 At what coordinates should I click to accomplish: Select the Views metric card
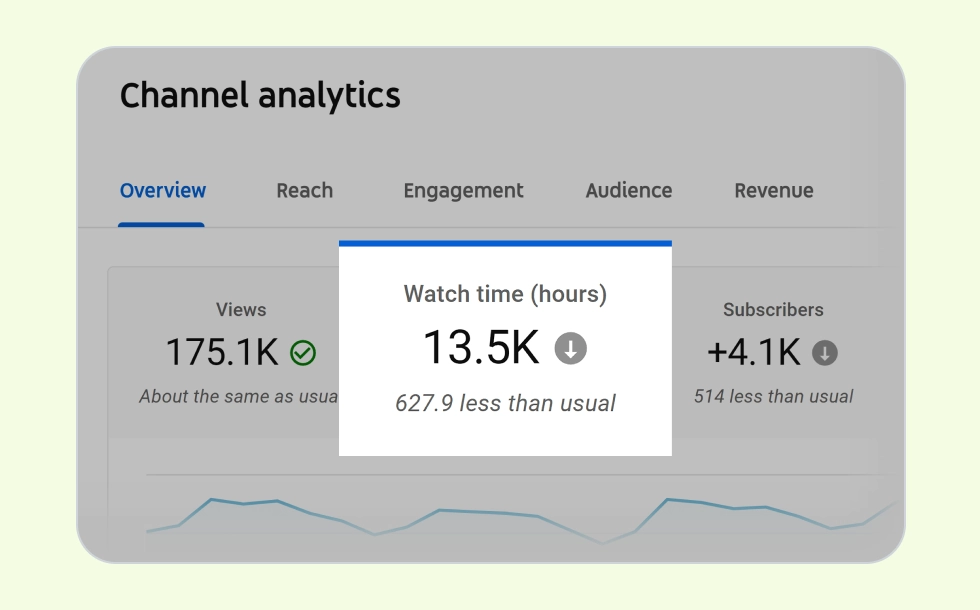click(224, 352)
